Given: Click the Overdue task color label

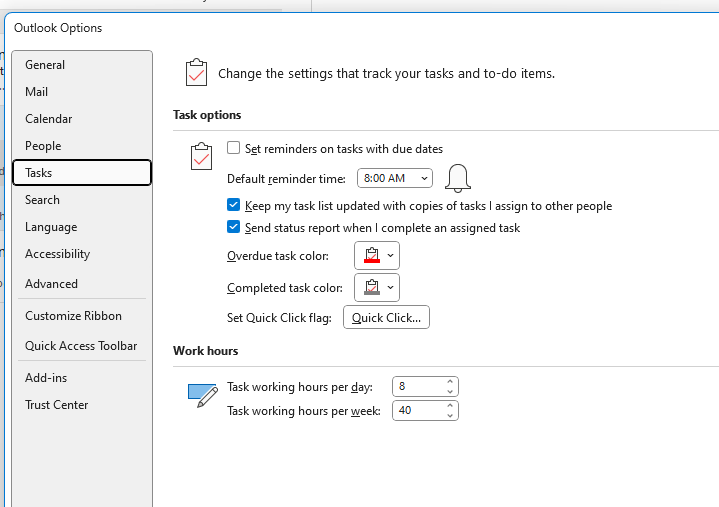Looking at the screenshot, I should [278, 256].
